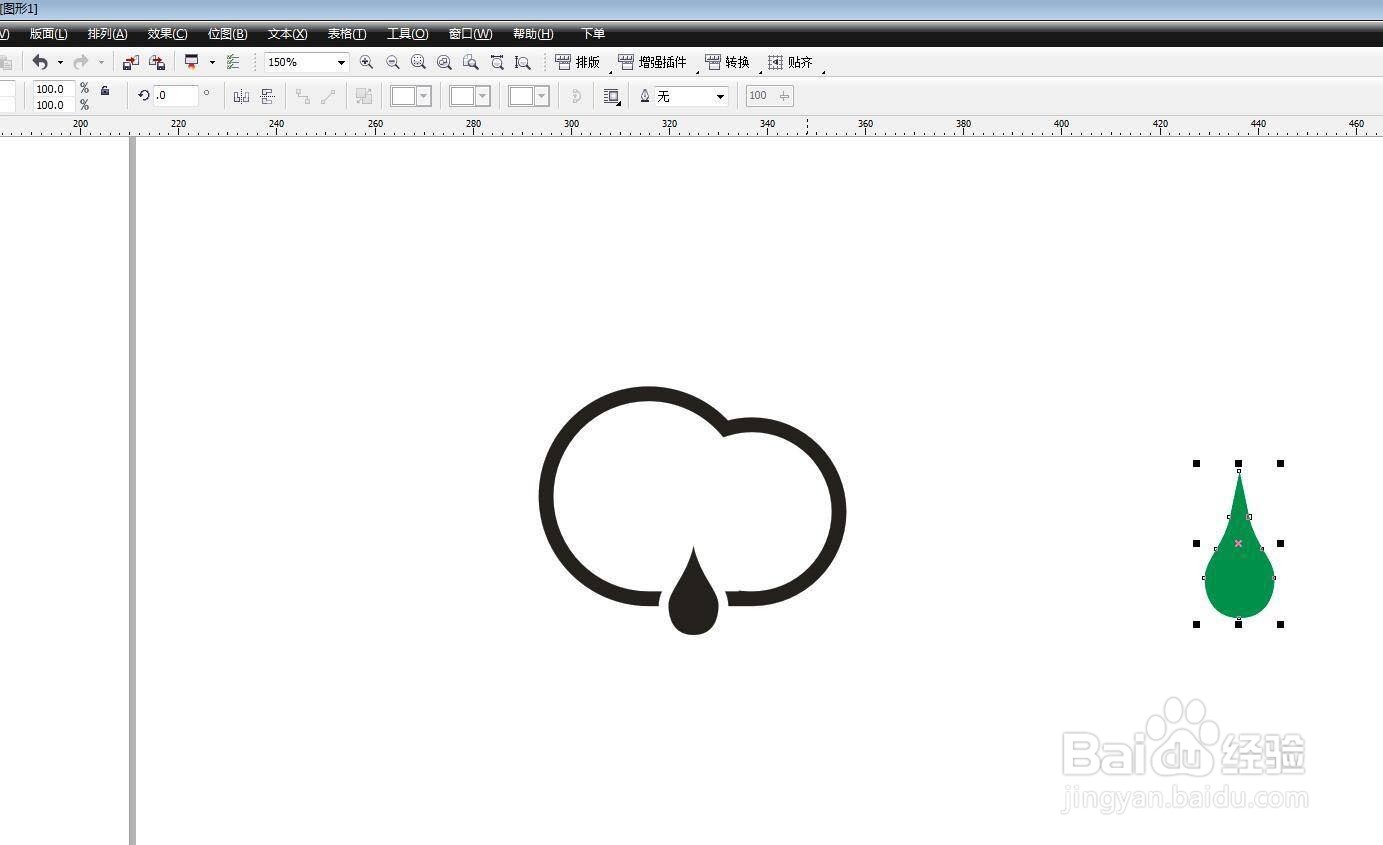1383x845 pixels.
Task: Click the rotation angle input field
Action: coord(175,96)
